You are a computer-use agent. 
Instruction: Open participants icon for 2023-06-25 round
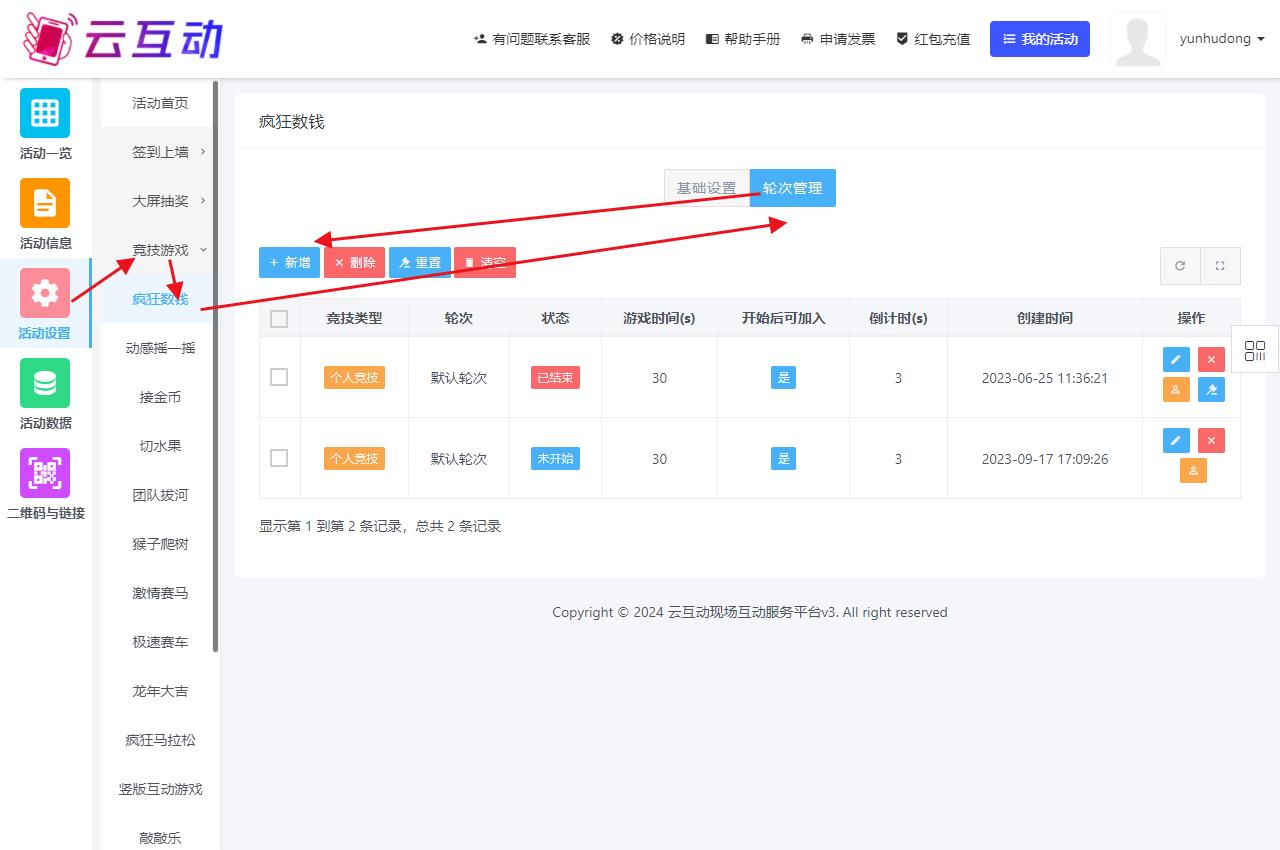point(1177,390)
